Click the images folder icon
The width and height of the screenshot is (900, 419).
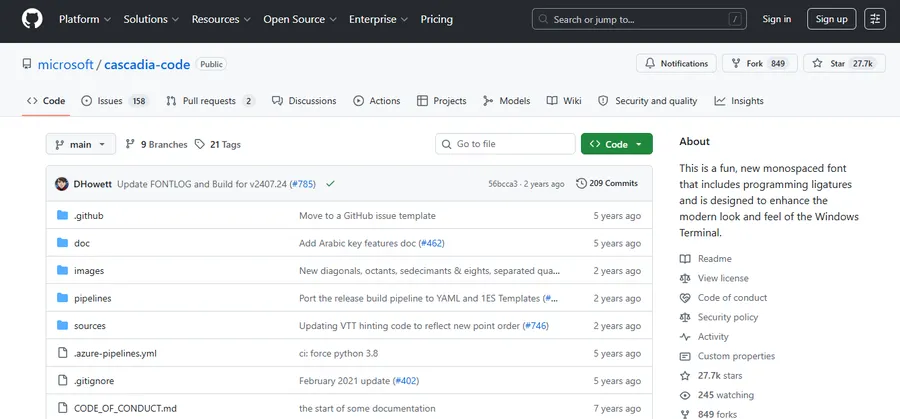click(x=63, y=270)
